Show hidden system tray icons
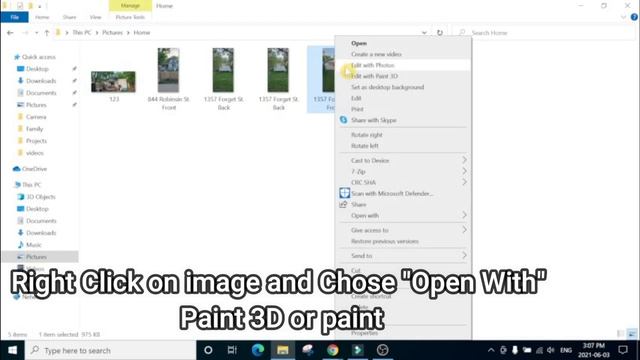This screenshot has width=640, height=360. [x=491, y=350]
